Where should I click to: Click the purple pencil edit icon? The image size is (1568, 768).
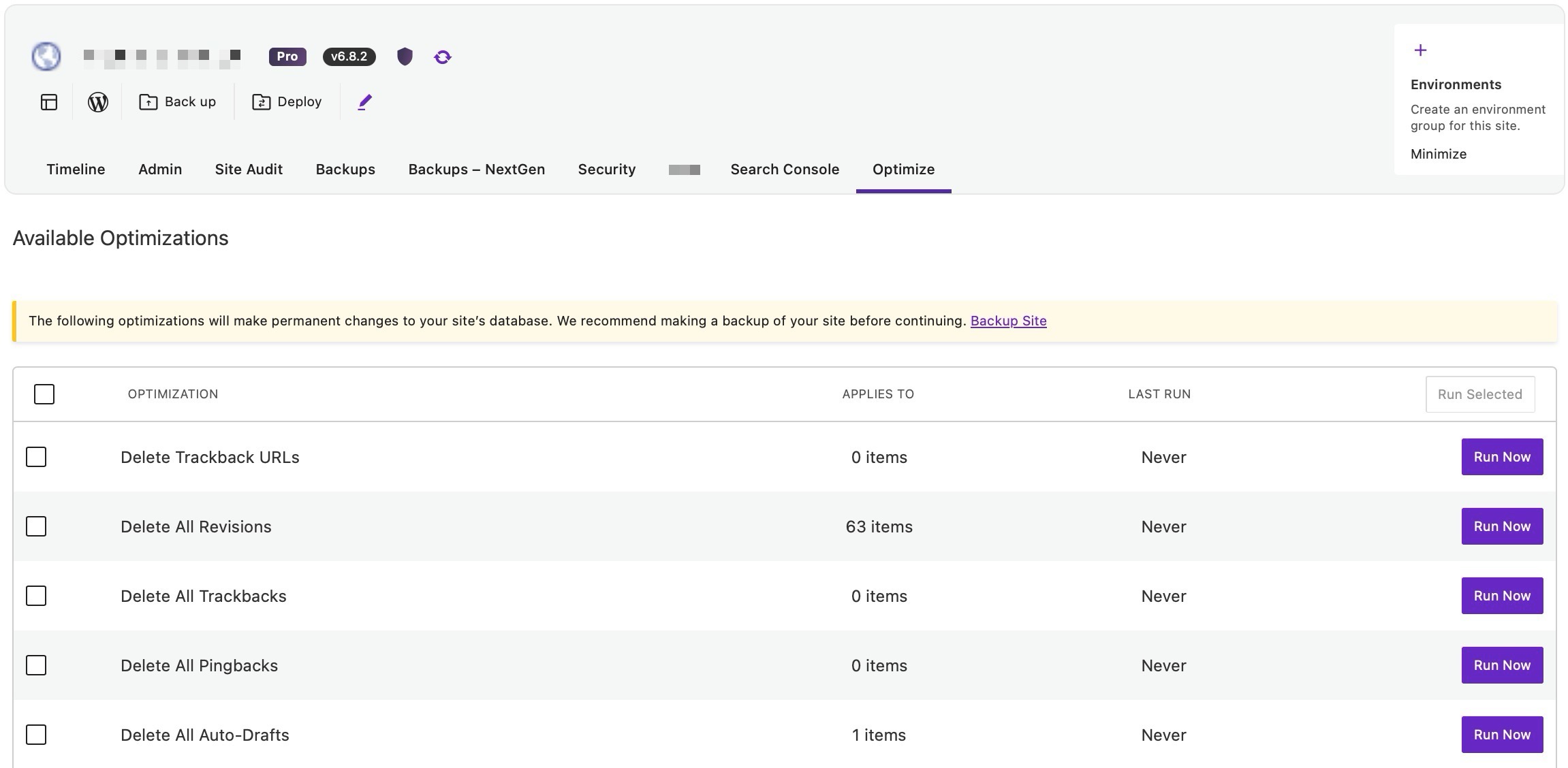point(365,102)
